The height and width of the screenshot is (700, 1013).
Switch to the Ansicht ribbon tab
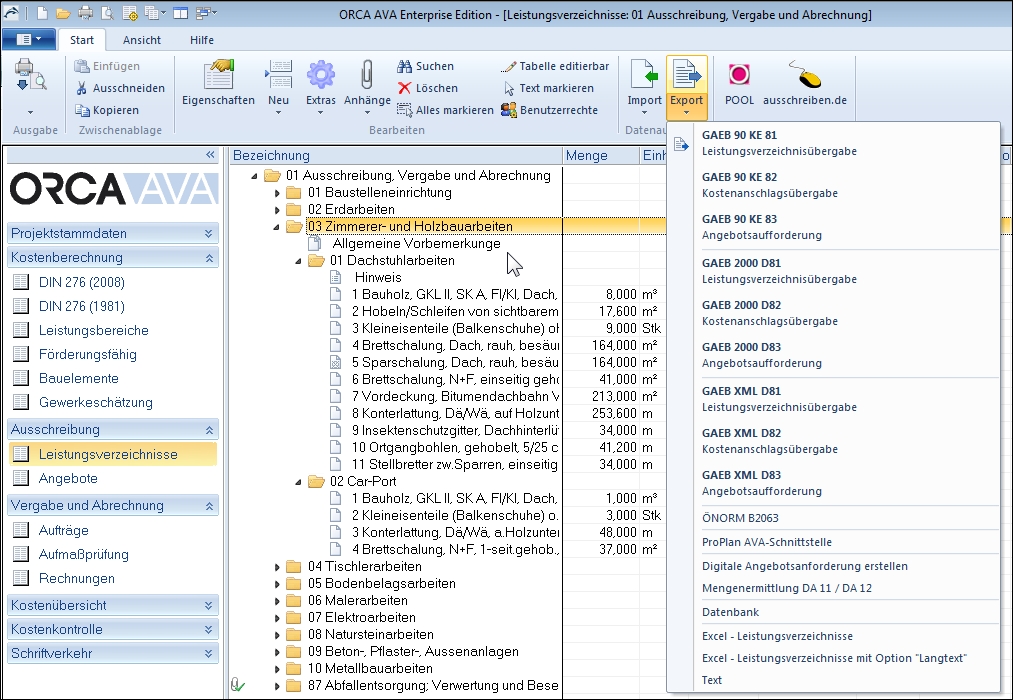click(142, 40)
